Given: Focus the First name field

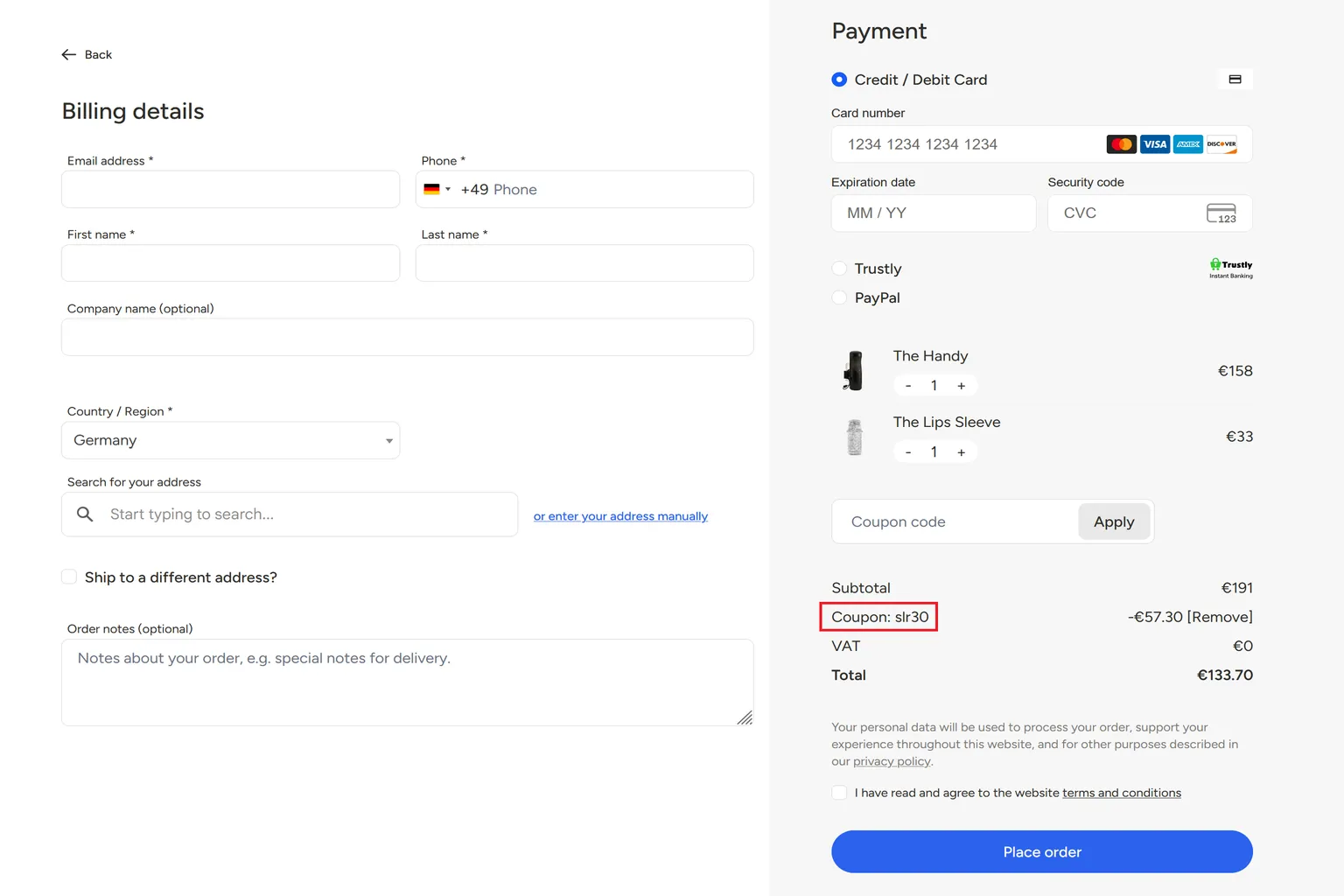Looking at the screenshot, I should [231, 262].
